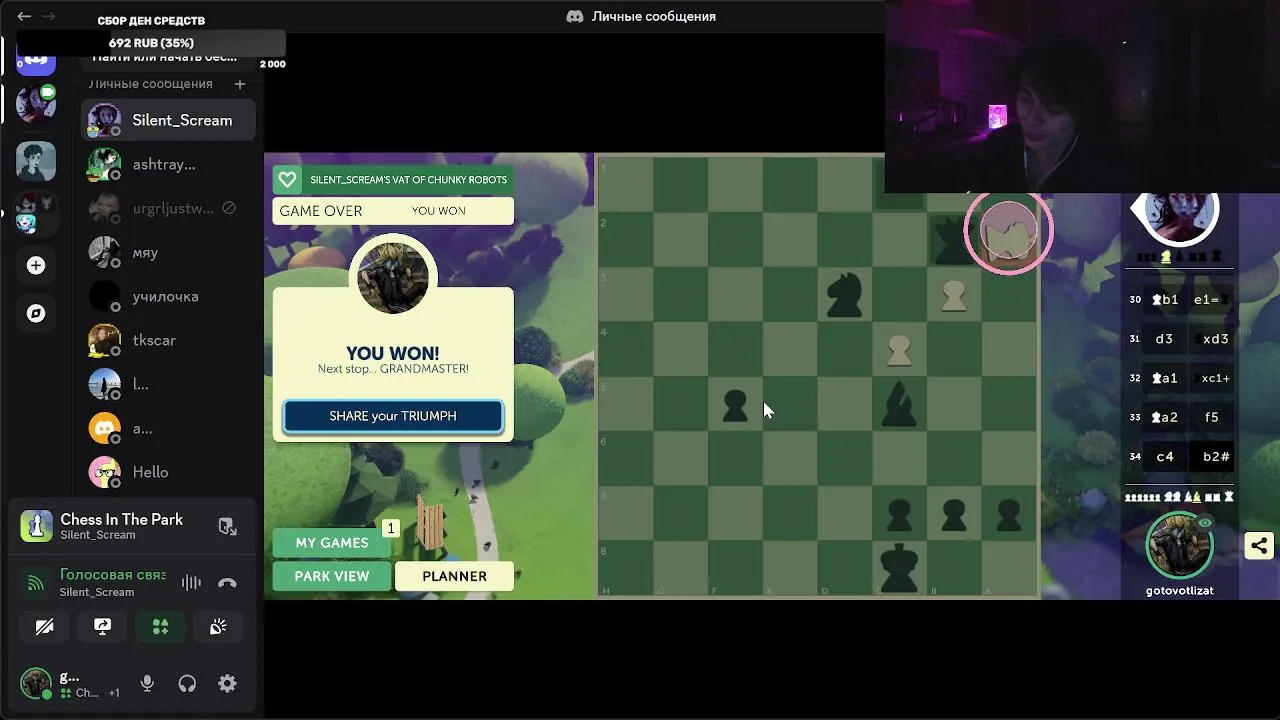The height and width of the screenshot is (720, 1280).
Task: Open user settings gear
Action: point(227,684)
